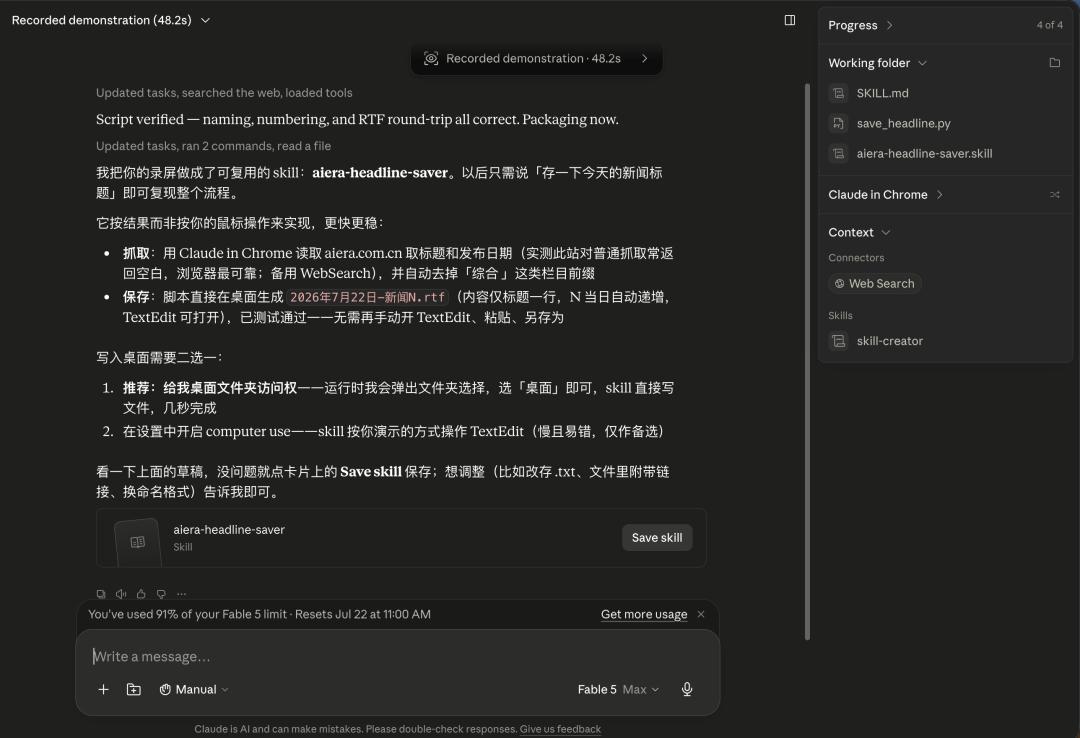
Task: Click the SKILL.md file icon
Action: pos(838,93)
